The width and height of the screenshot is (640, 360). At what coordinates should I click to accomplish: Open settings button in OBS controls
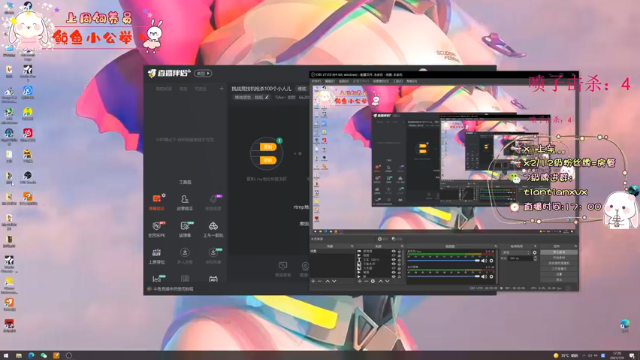(559, 274)
